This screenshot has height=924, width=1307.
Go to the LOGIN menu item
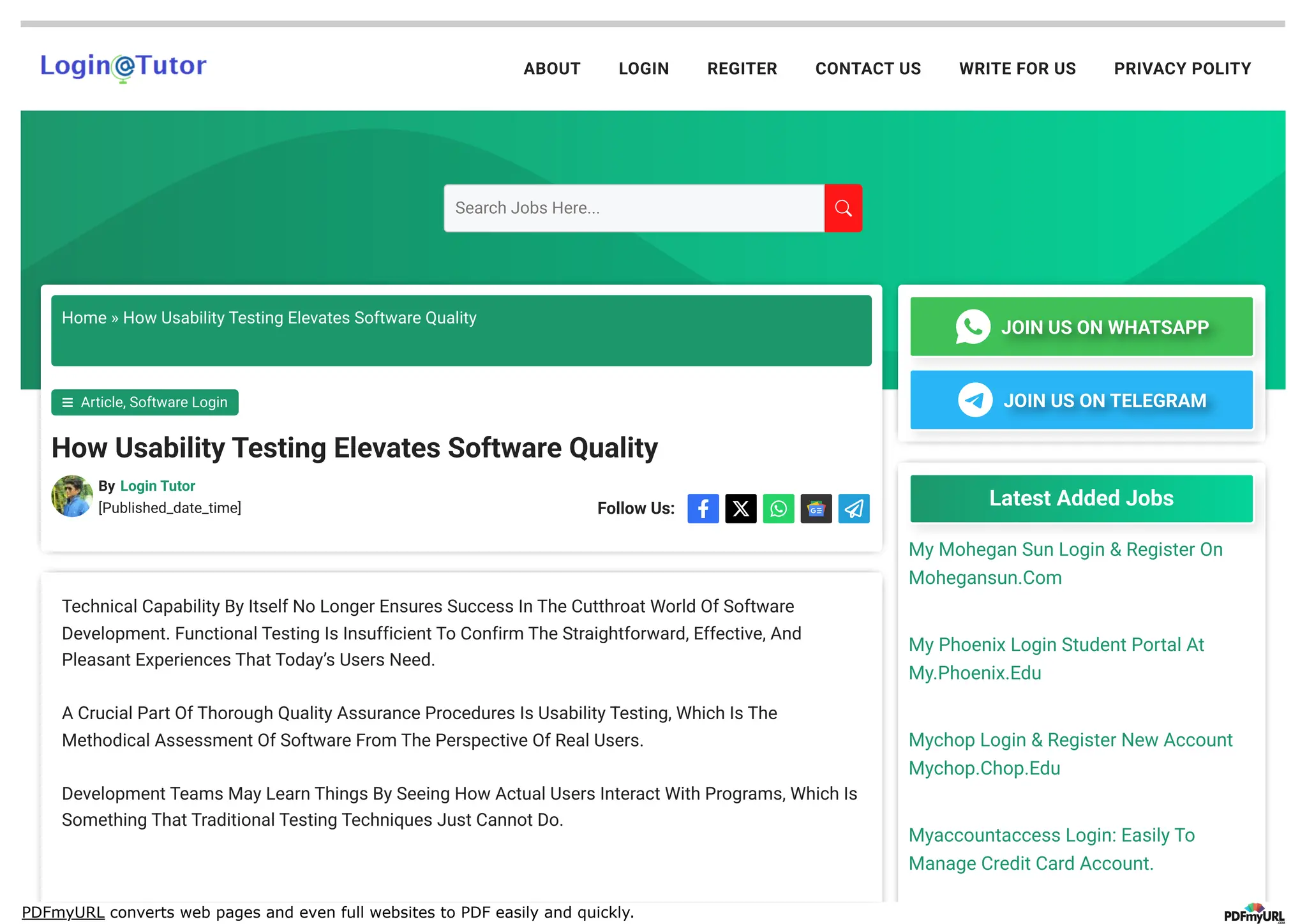point(643,68)
